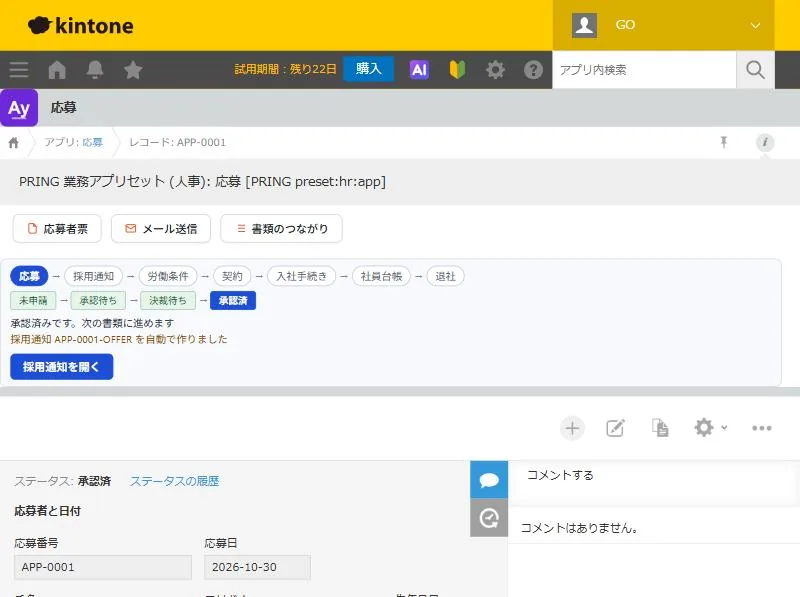The width and height of the screenshot is (800, 597).
Task: Click the 採用通知 APP-0001-OFFER notice text
Action: click(x=119, y=339)
